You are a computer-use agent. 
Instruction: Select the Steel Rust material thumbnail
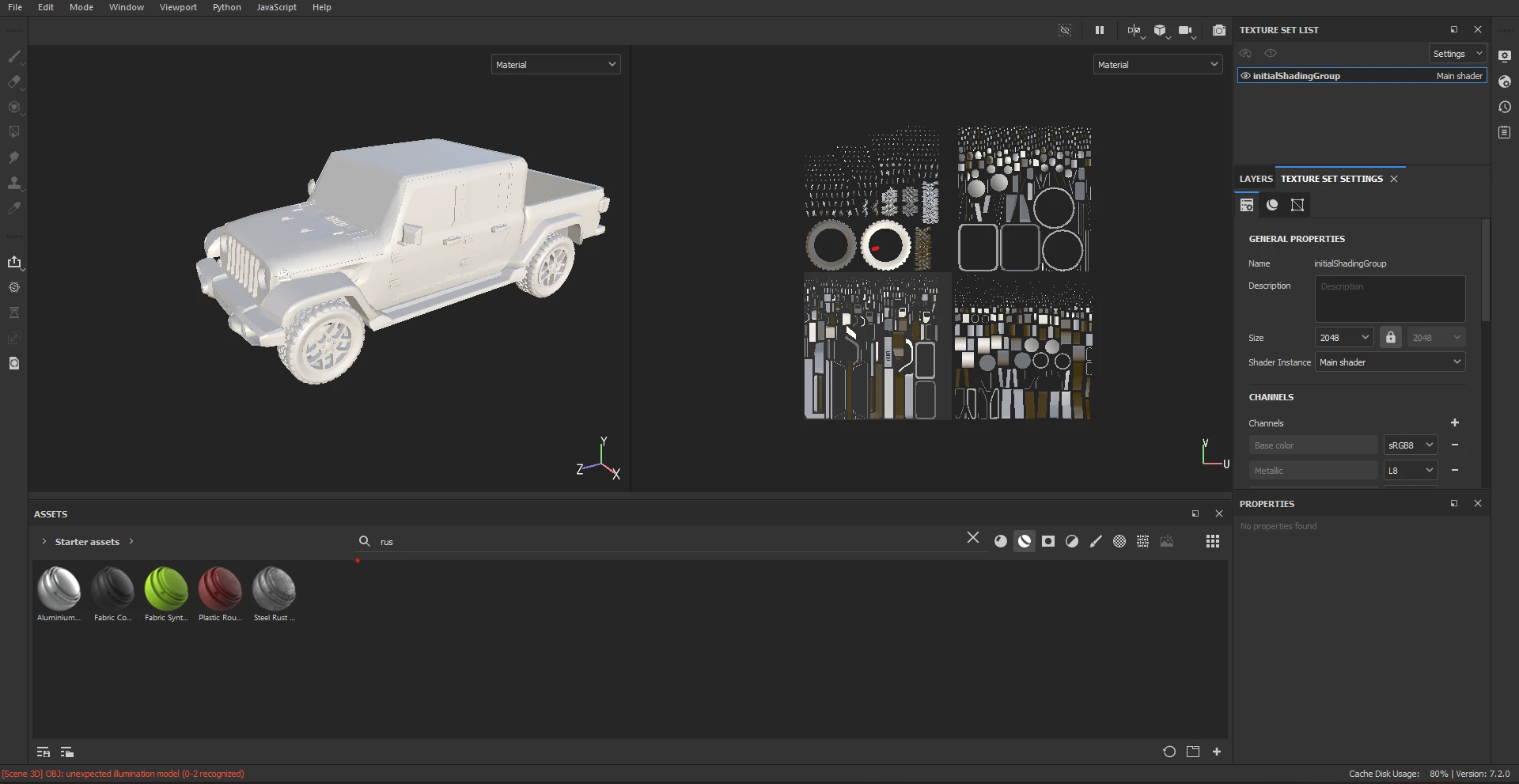point(274,589)
